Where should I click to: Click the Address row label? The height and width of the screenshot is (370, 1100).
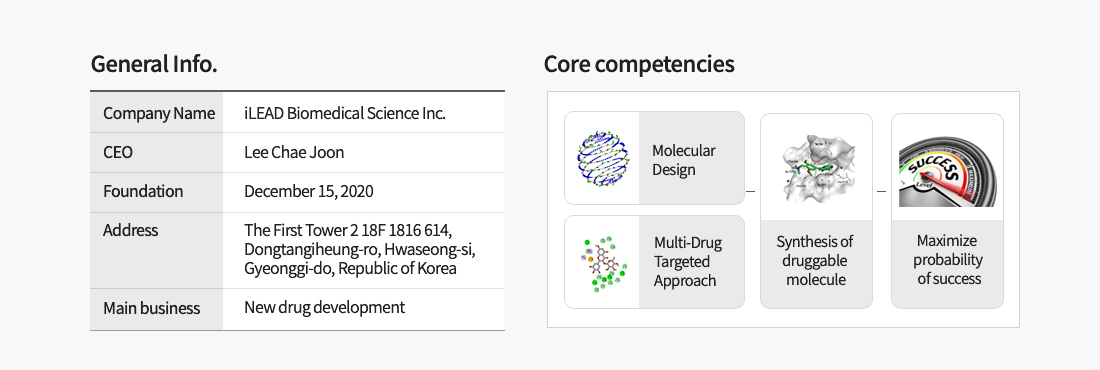pyautogui.click(x=130, y=230)
